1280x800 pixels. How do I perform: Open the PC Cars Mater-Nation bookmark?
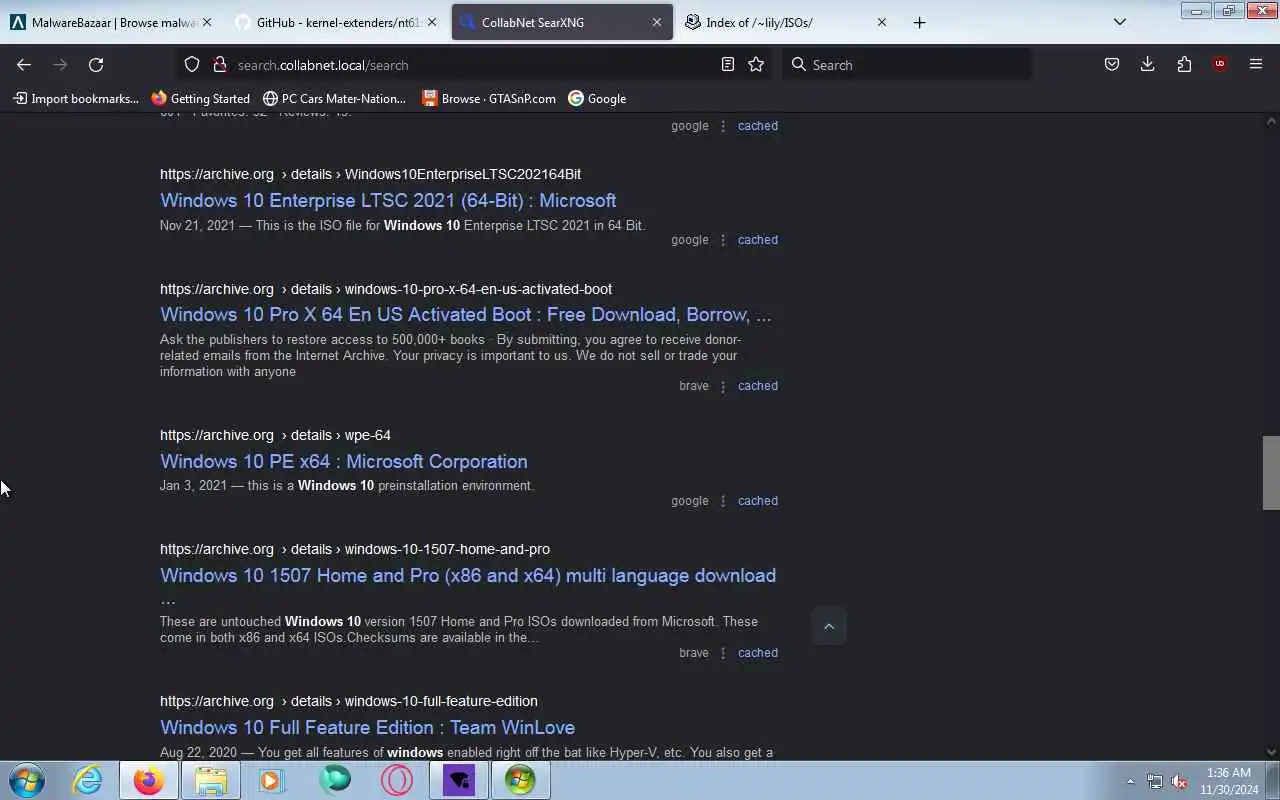334,98
